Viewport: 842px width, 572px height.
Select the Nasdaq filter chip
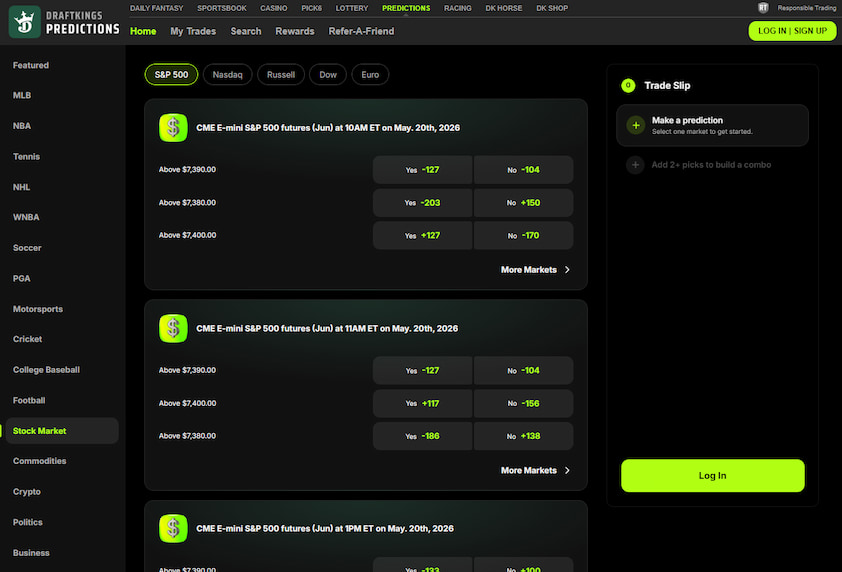[227, 75]
